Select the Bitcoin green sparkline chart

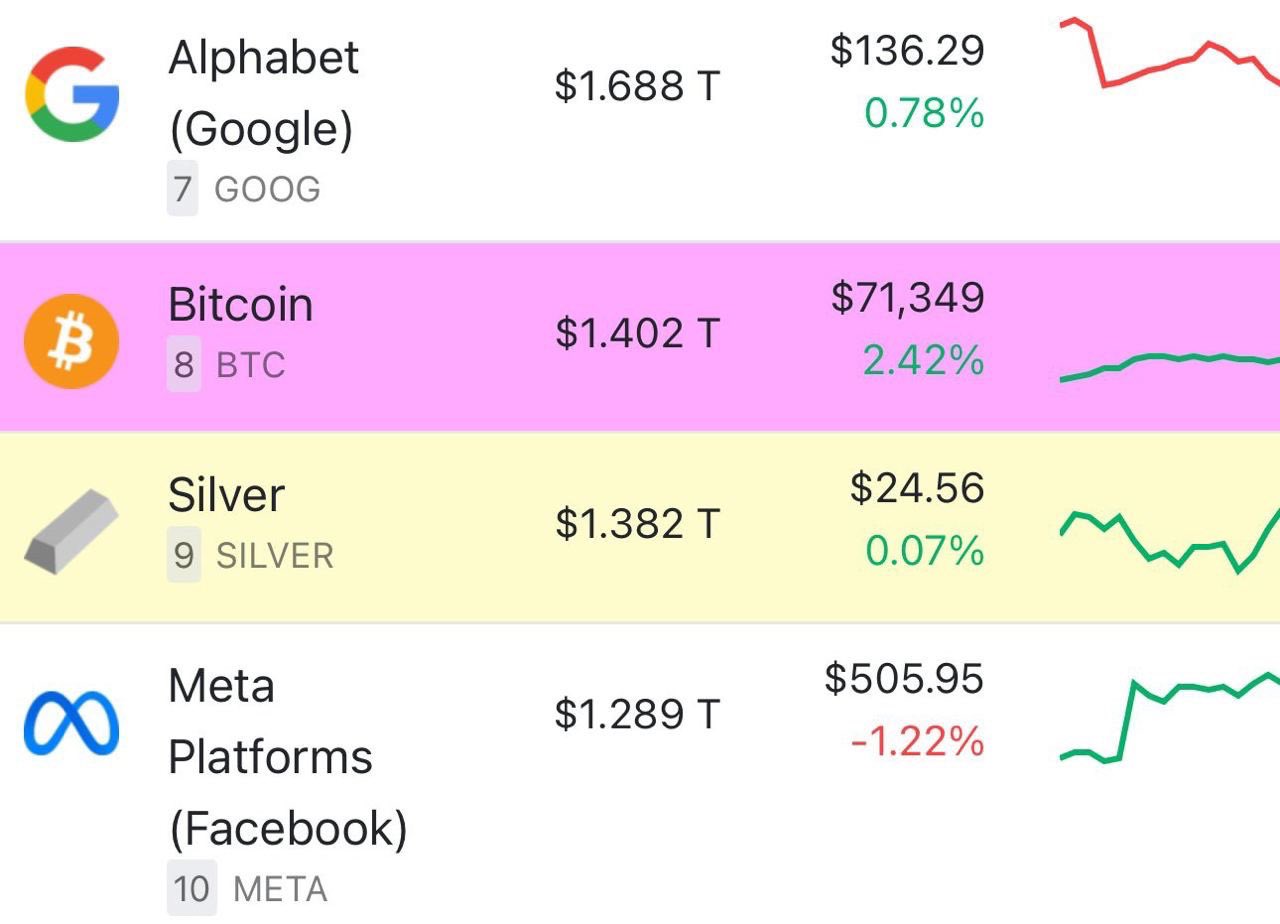[x=1170, y=367]
